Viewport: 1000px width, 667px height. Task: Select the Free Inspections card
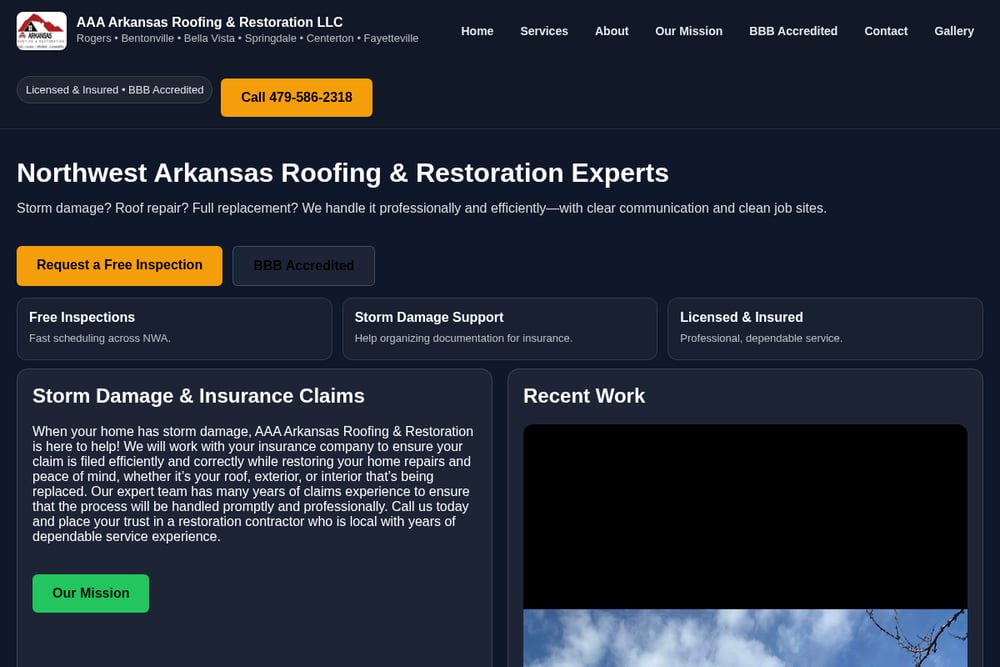pos(174,328)
